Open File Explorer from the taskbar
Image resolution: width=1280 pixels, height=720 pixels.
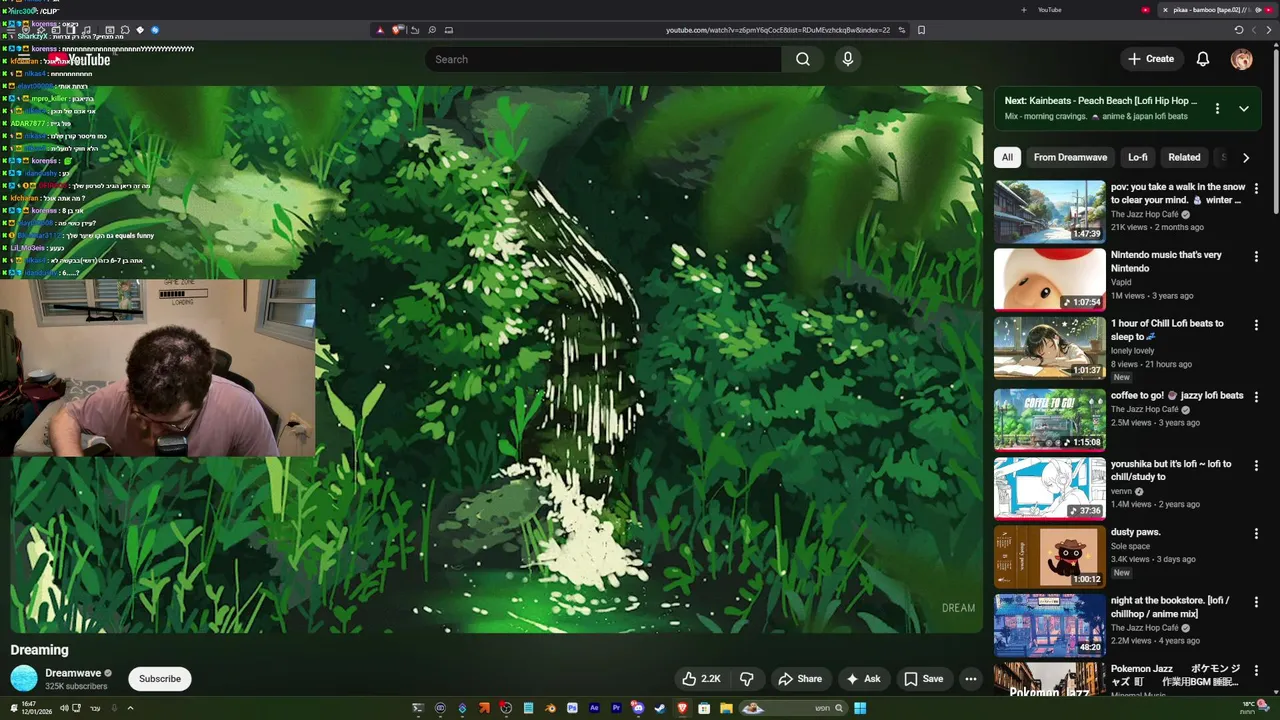726,708
